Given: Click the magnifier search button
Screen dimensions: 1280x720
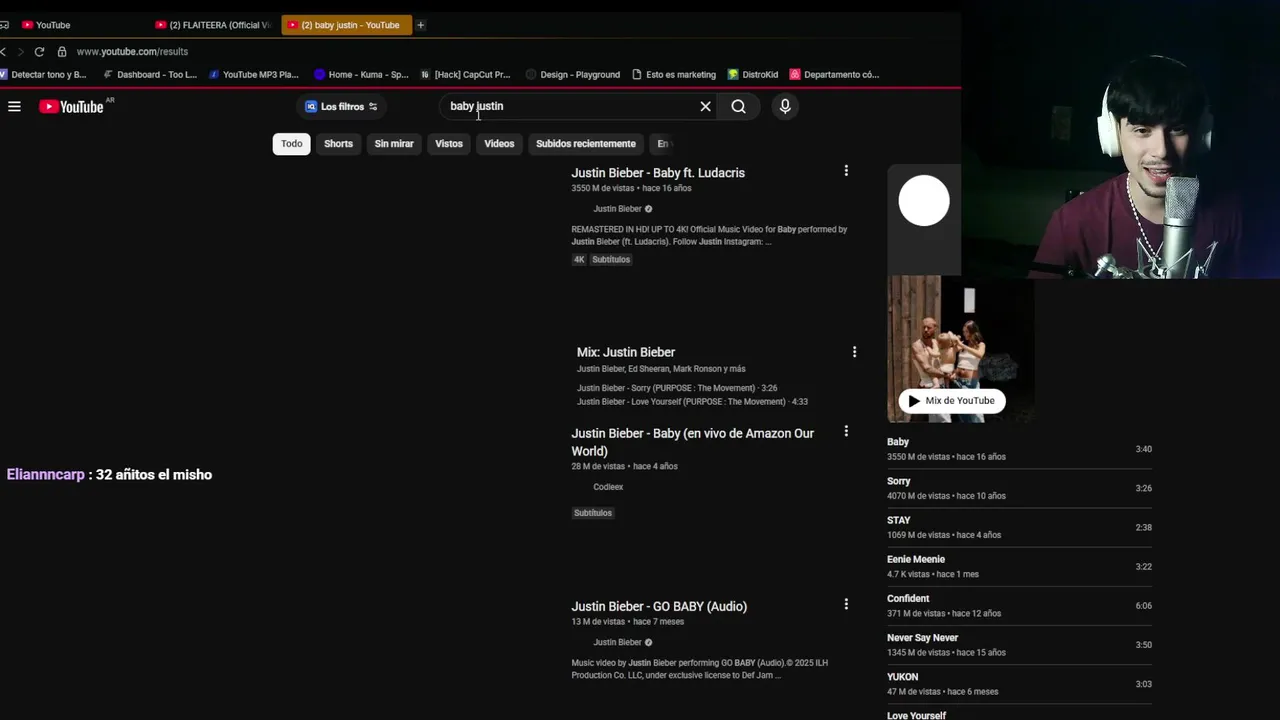Looking at the screenshot, I should [x=738, y=106].
